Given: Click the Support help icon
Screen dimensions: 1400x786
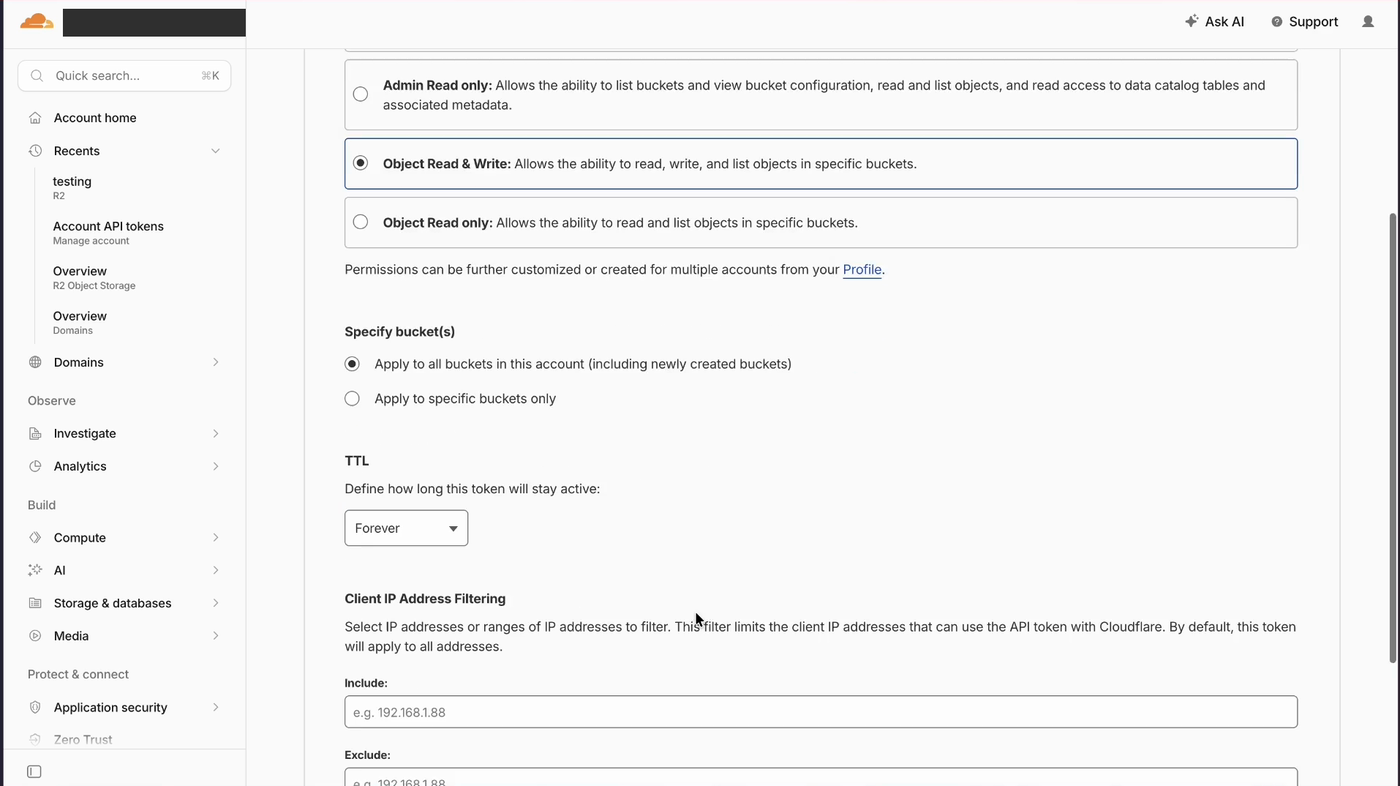Looking at the screenshot, I should [x=1277, y=22].
